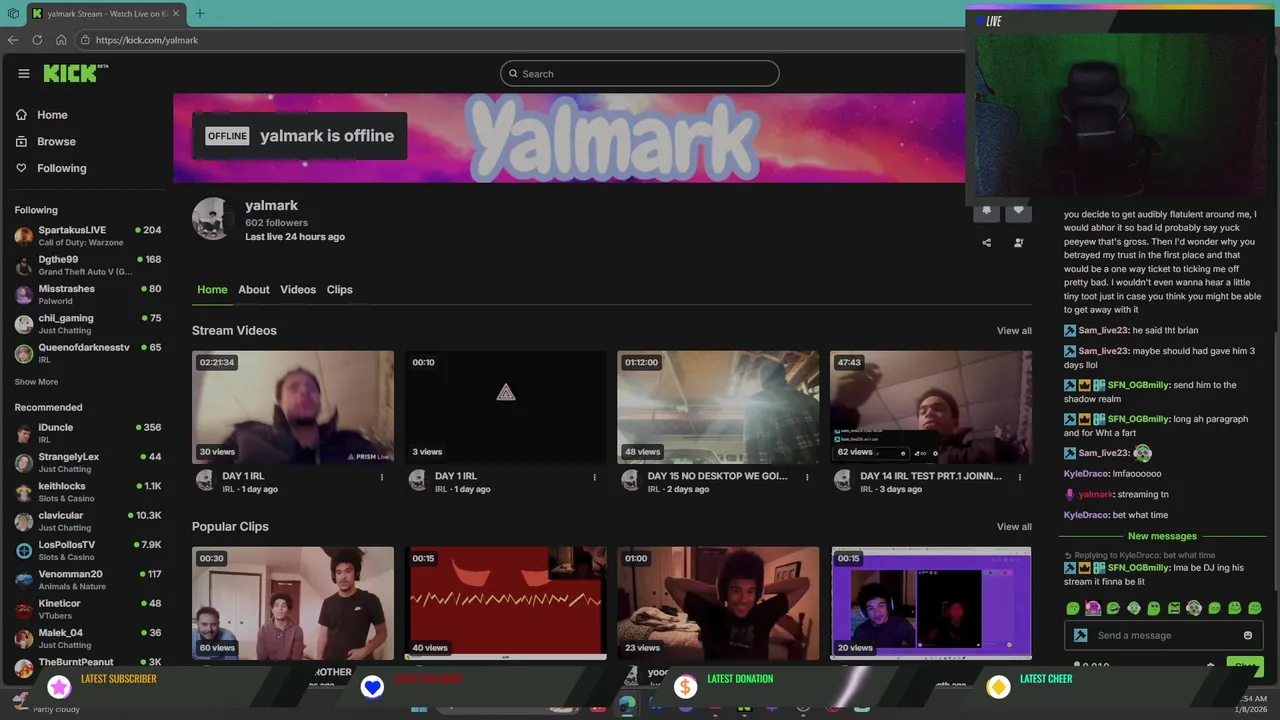Viewport: 1280px width, 720px height.
Task: Click the browser address bar URL
Action: [x=147, y=40]
